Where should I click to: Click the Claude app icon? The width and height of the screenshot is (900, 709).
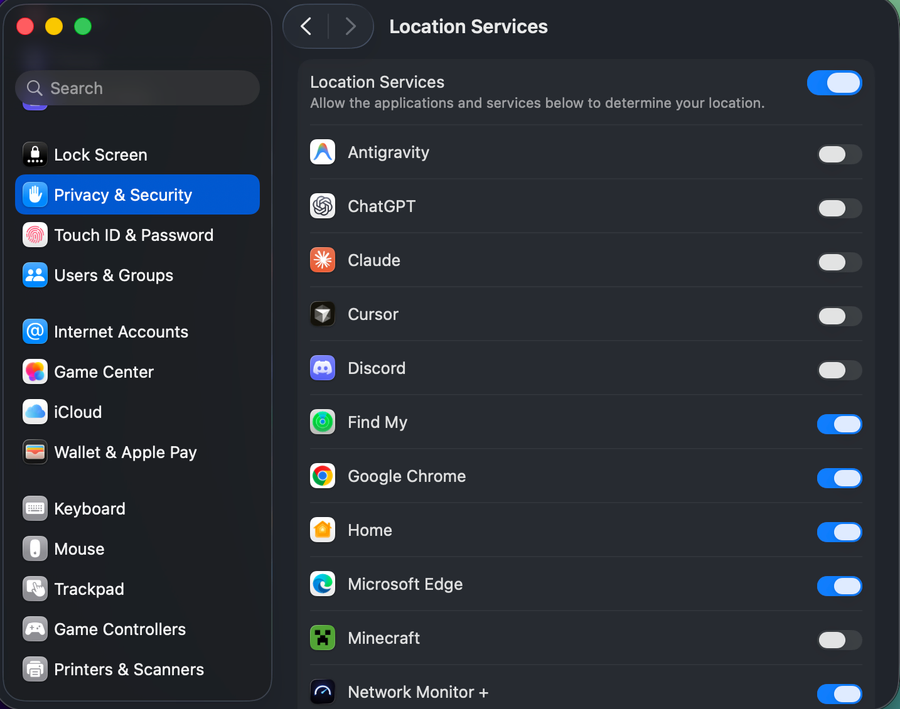click(x=323, y=260)
